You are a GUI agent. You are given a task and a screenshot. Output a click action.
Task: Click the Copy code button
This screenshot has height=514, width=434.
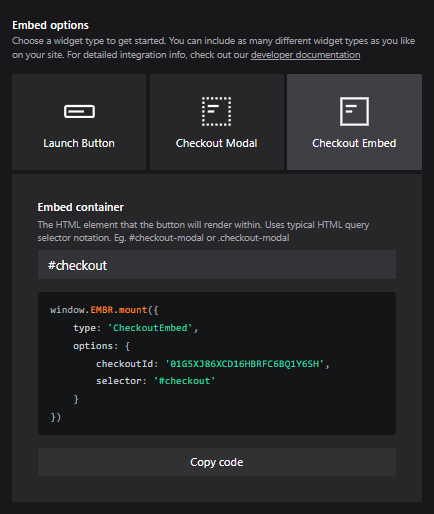(217, 462)
